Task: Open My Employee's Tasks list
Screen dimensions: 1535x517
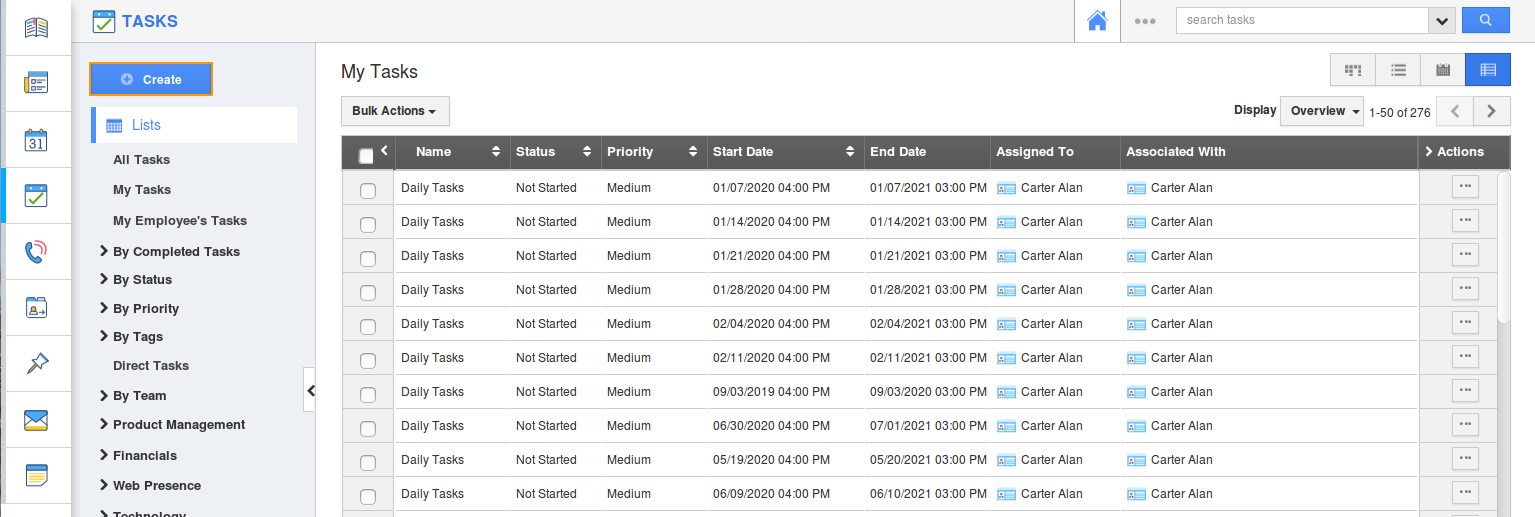Action: click(x=179, y=221)
